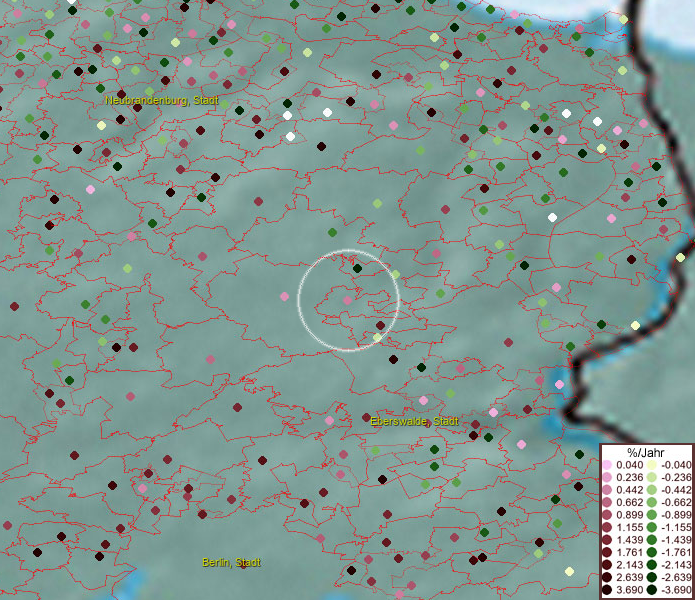Pick the 1.439 legend swatch

tap(607, 540)
